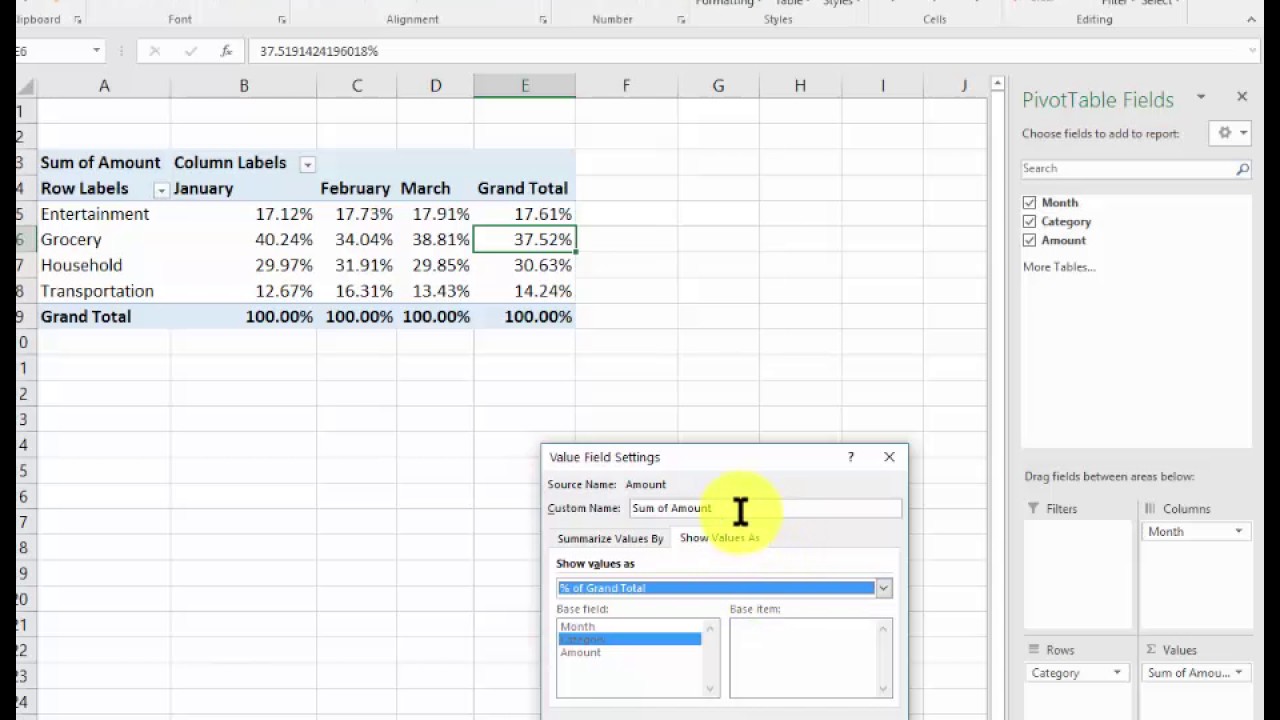Switch to Summarize Values By tab
The height and width of the screenshot is (720, 1280).
tap(610, 539)
